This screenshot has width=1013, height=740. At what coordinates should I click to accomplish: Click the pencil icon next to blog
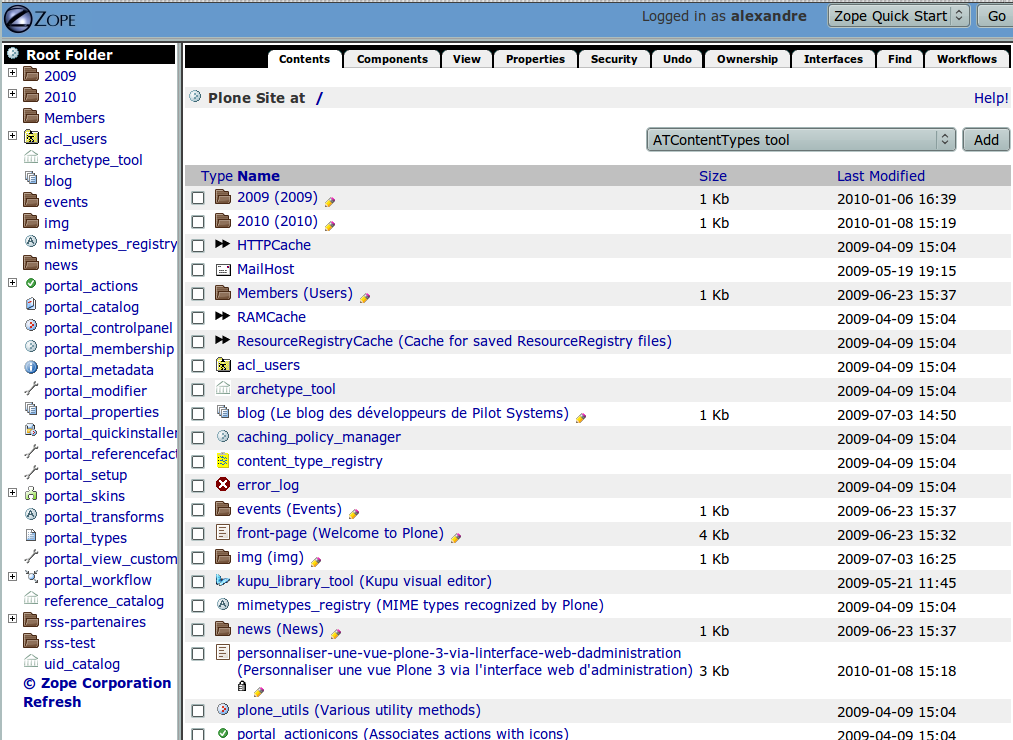(581, 417)
